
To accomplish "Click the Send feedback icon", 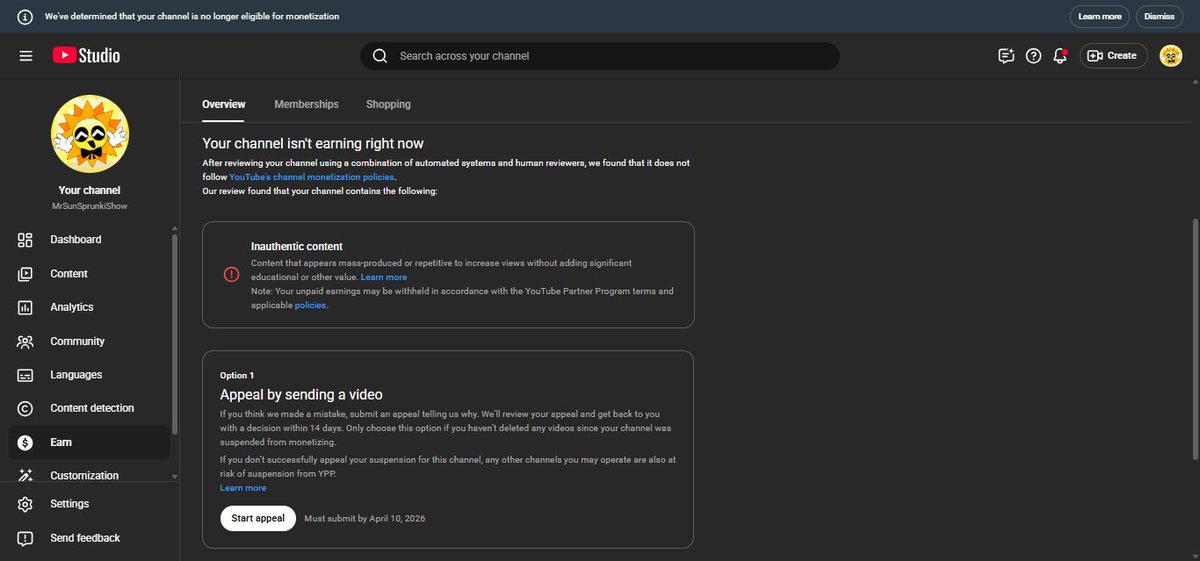I will tap(26, 538).
